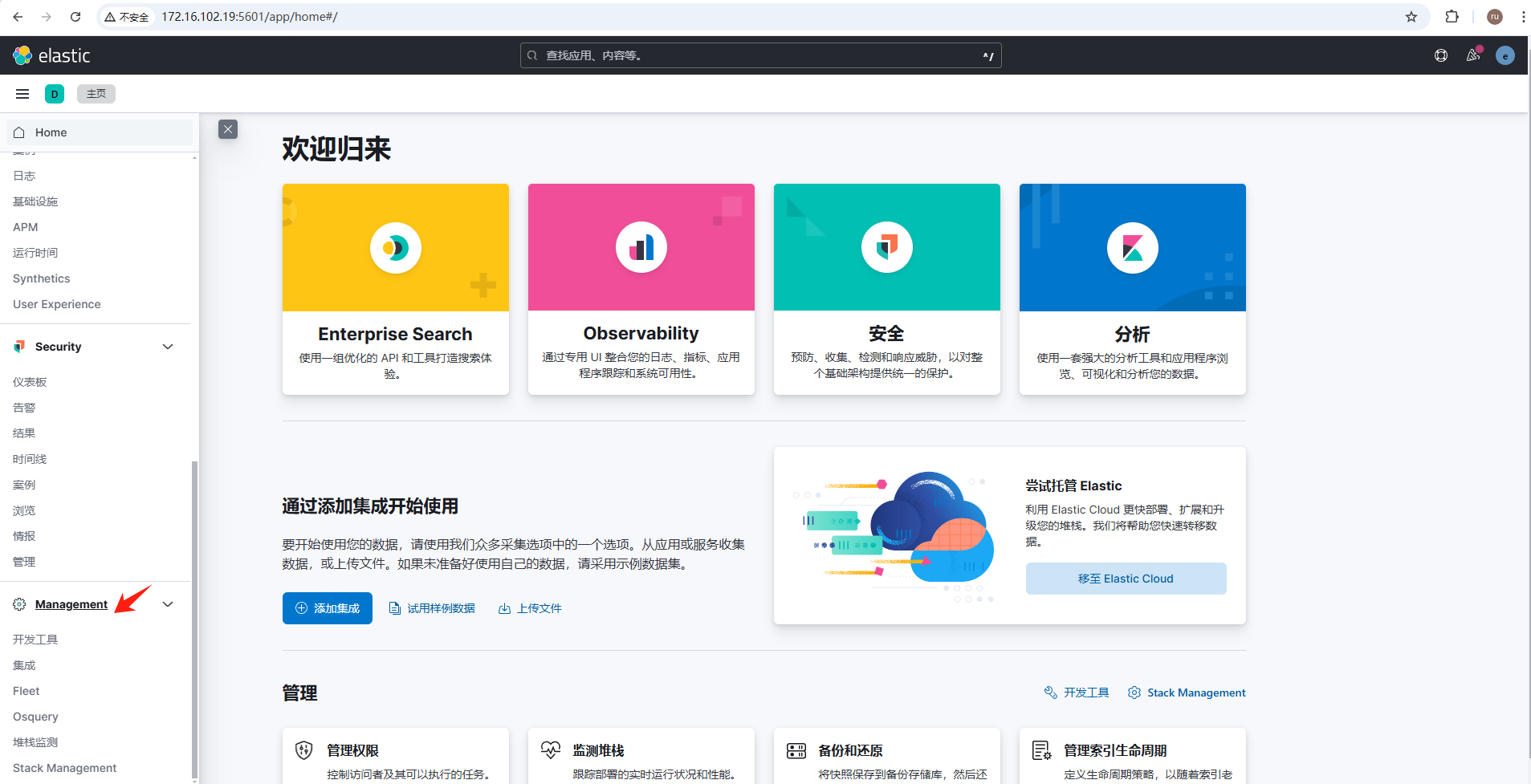The image size is (1531, 784).
Task: Open 案例 under Security
Action: tap(24, 485)
